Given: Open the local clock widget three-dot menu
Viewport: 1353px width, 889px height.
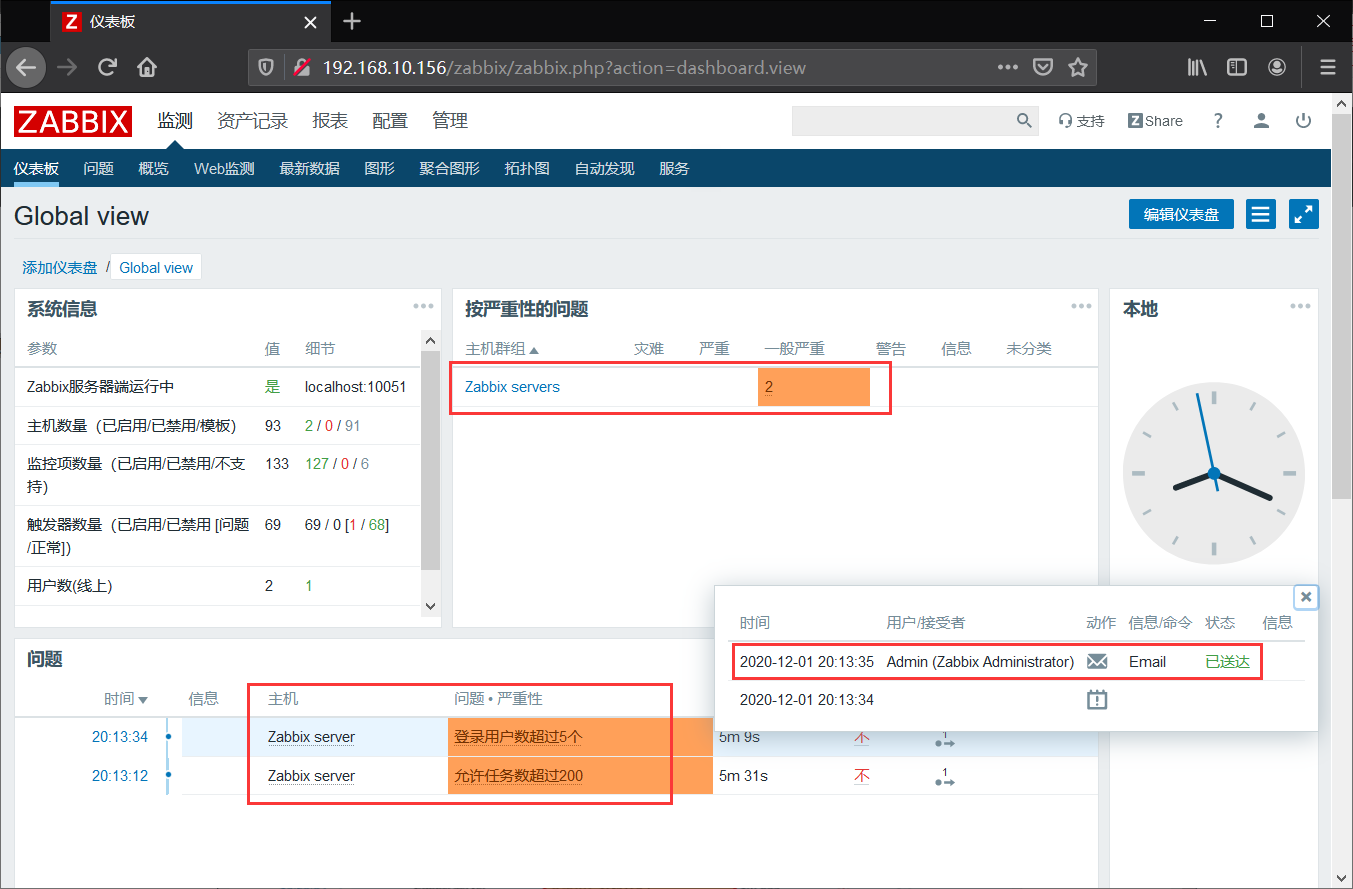Looking at the screenshot, I should click(1300, 307).
